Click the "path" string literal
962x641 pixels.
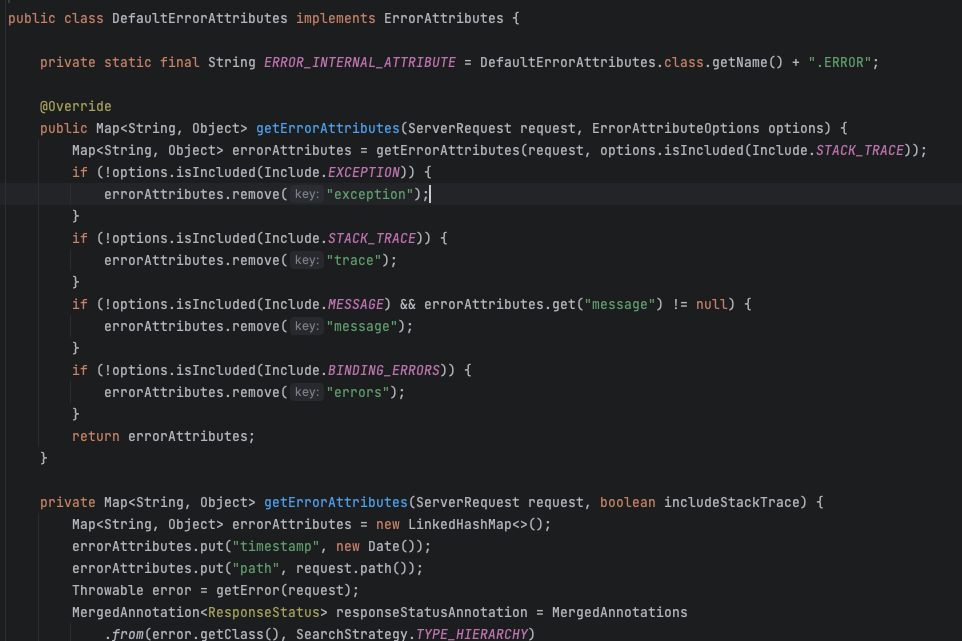click(256, 569)
